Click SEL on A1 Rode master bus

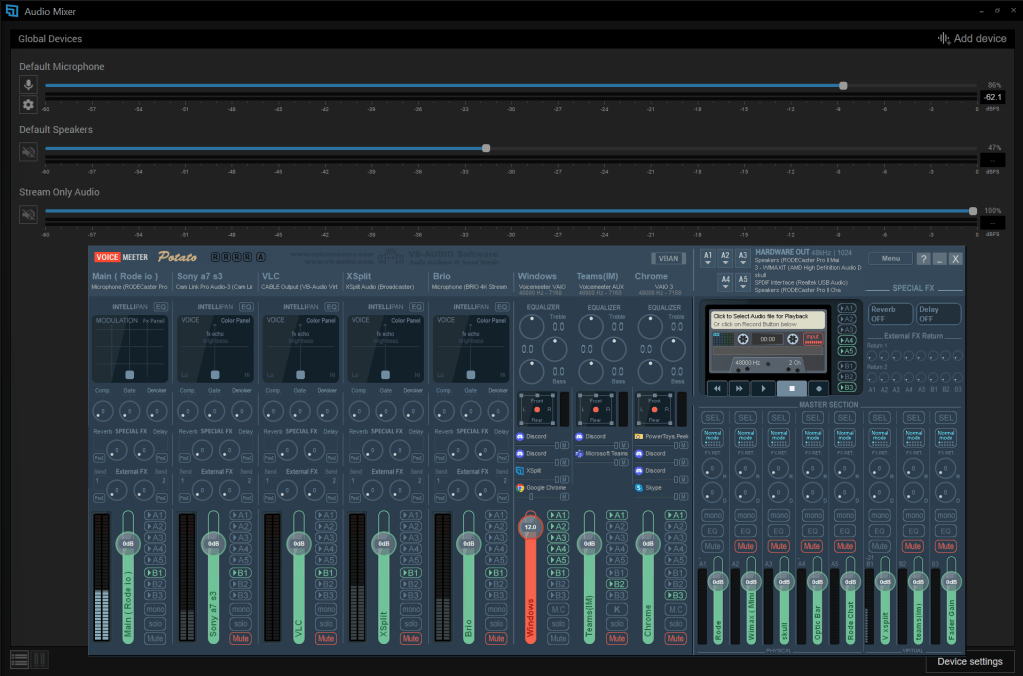pos(712,418)
